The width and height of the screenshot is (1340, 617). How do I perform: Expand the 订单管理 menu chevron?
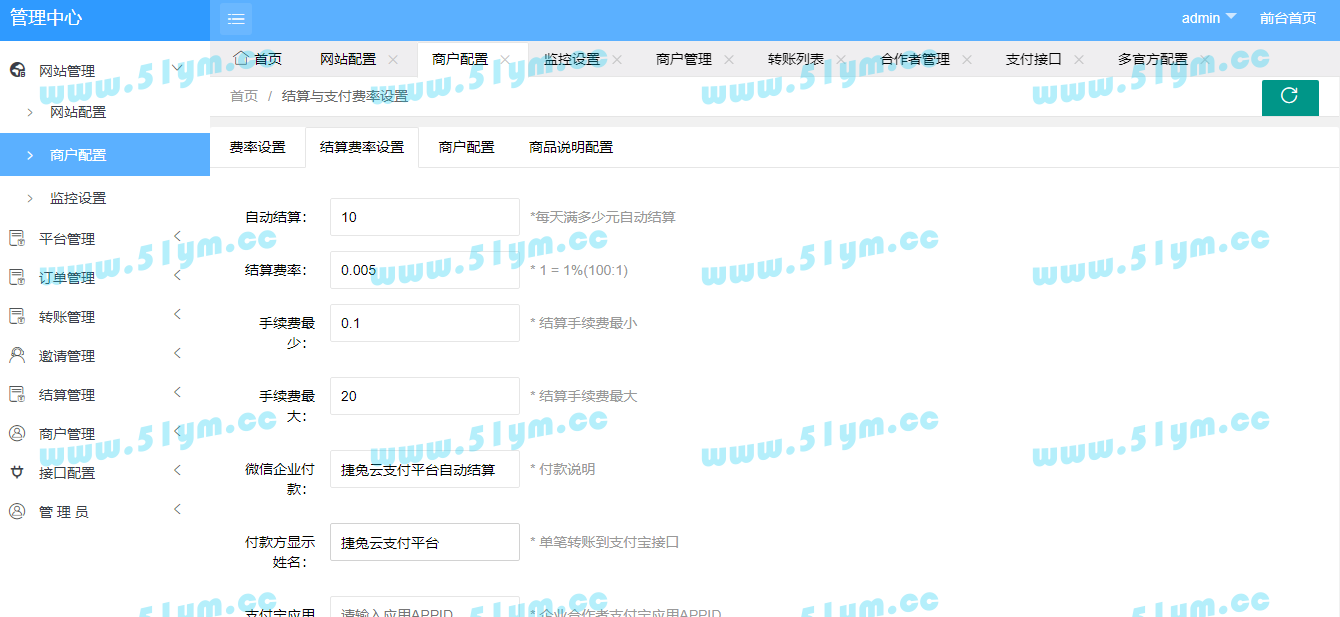point(178,275)
